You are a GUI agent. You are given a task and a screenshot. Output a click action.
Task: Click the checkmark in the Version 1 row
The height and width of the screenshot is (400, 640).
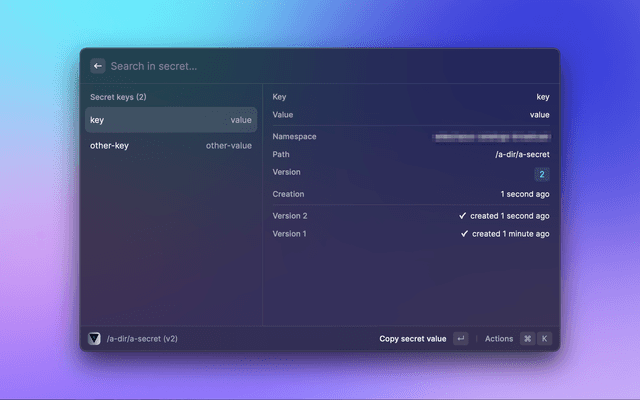tap(465, 234)
